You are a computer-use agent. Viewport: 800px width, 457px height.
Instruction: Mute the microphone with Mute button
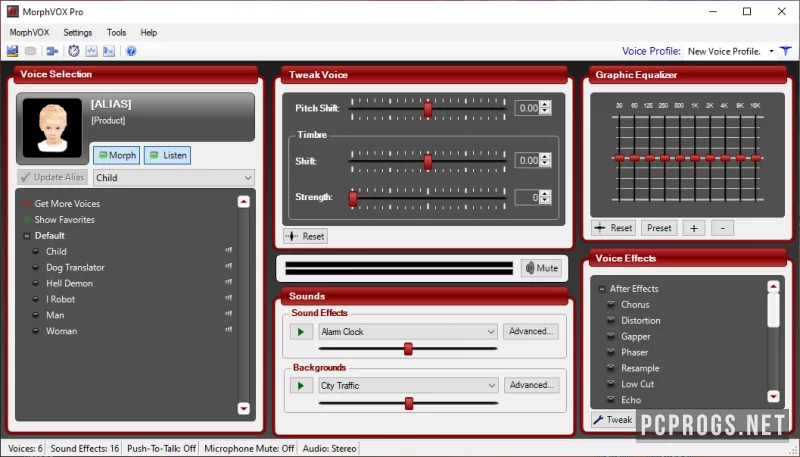tap(541, 268)
